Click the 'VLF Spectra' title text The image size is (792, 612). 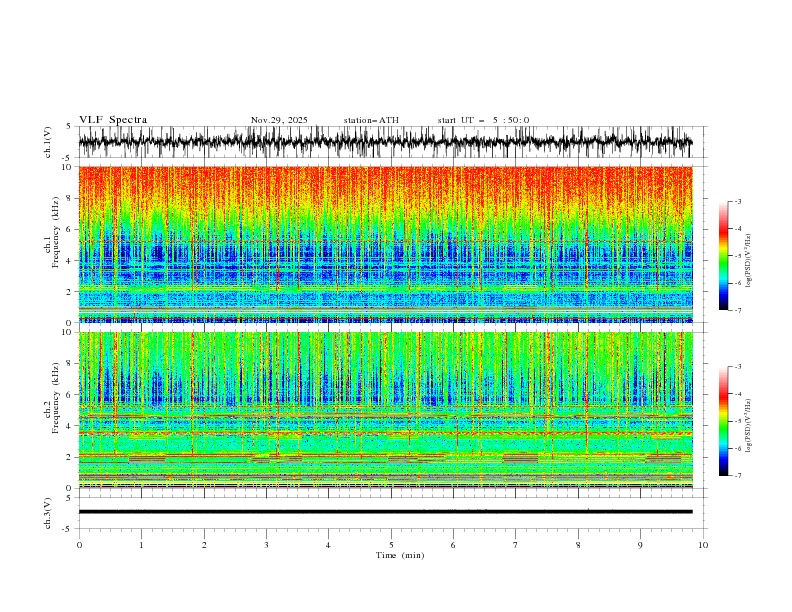click(x=113, y=120)
